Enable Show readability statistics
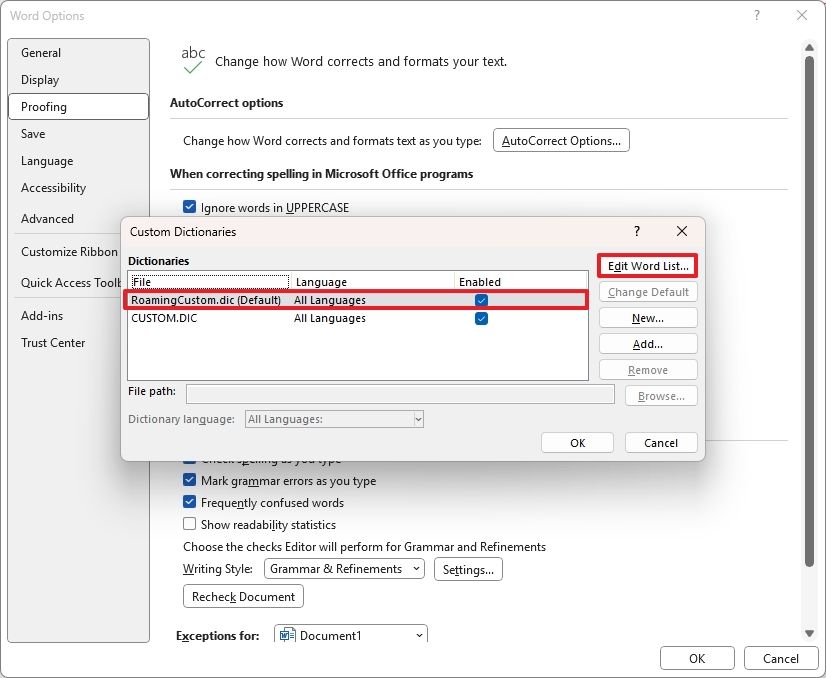826x678 pixels. [x=189, y=524]
